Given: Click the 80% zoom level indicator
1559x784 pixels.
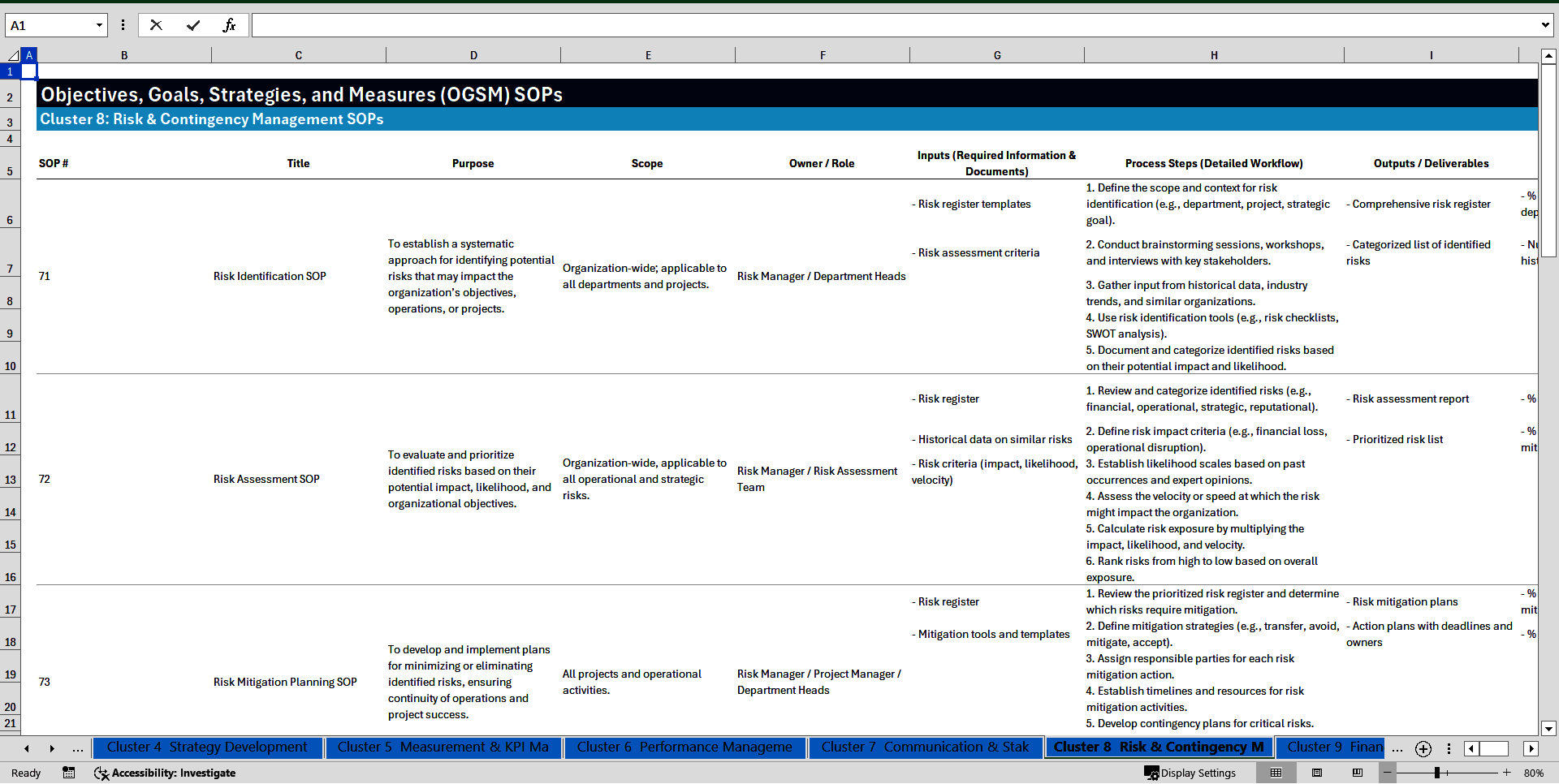Looking at the screenshot, I should pos(1535,773).
